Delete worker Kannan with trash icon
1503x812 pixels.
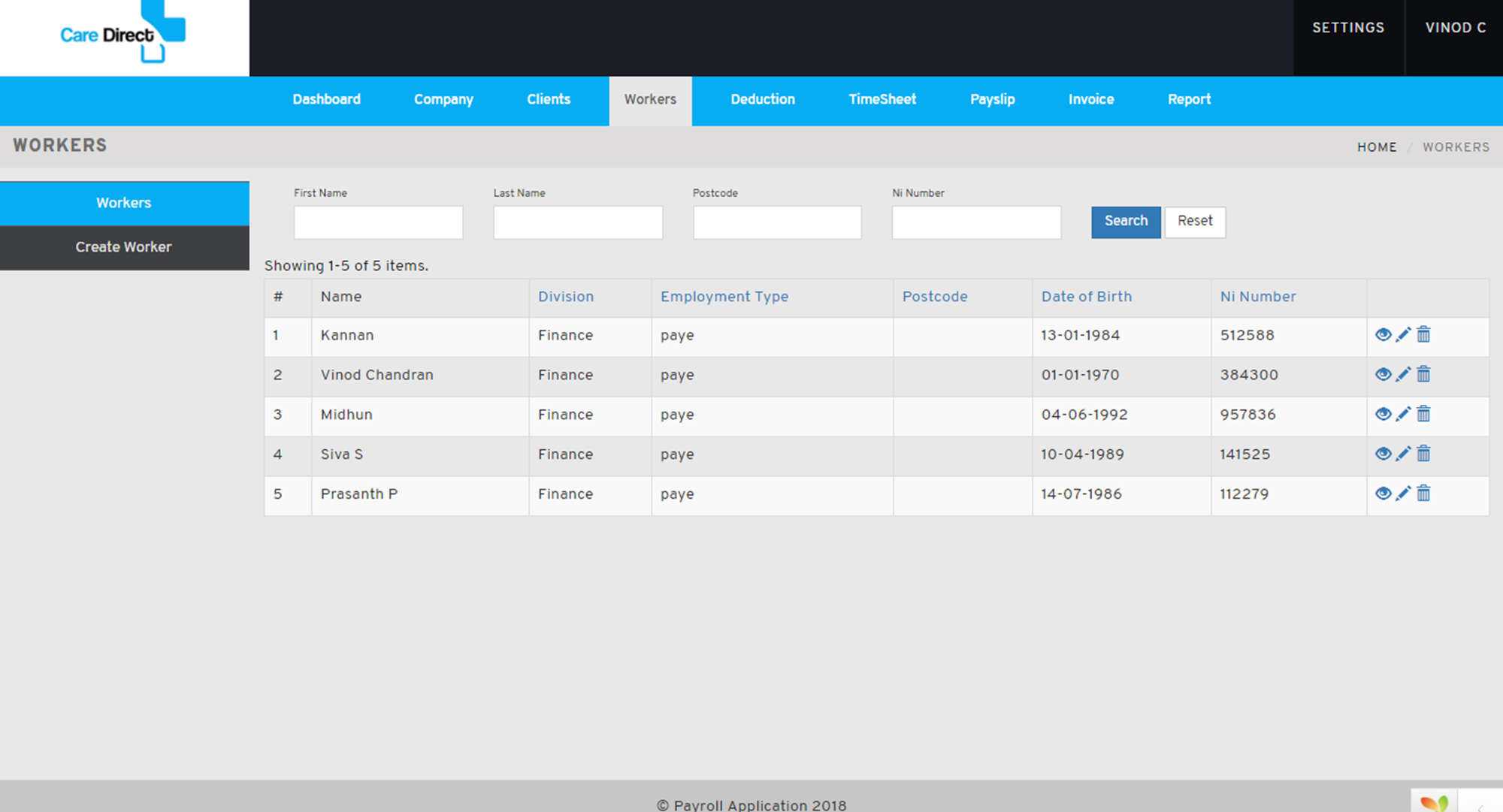[x=1423, y=335]
